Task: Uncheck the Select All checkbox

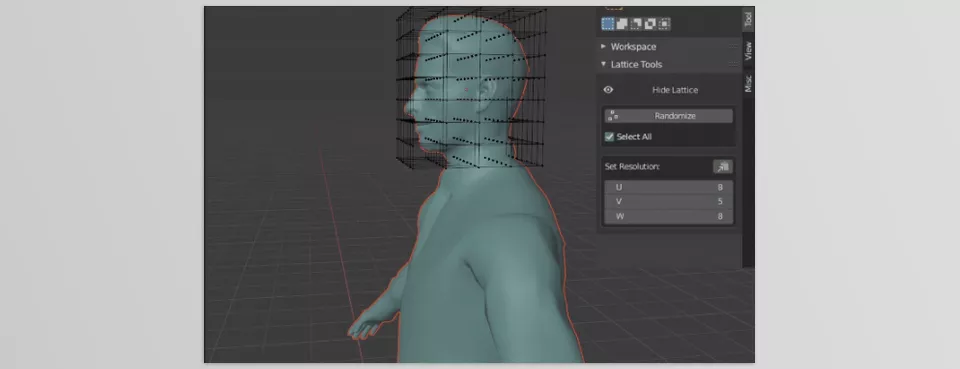Action: pos(609,136)
